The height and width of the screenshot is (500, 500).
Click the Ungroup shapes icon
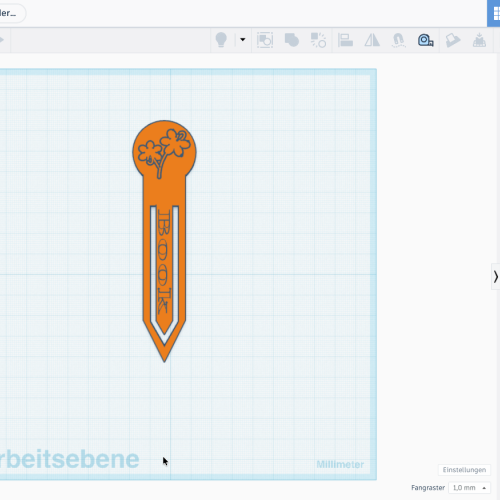tap(318, 40)
